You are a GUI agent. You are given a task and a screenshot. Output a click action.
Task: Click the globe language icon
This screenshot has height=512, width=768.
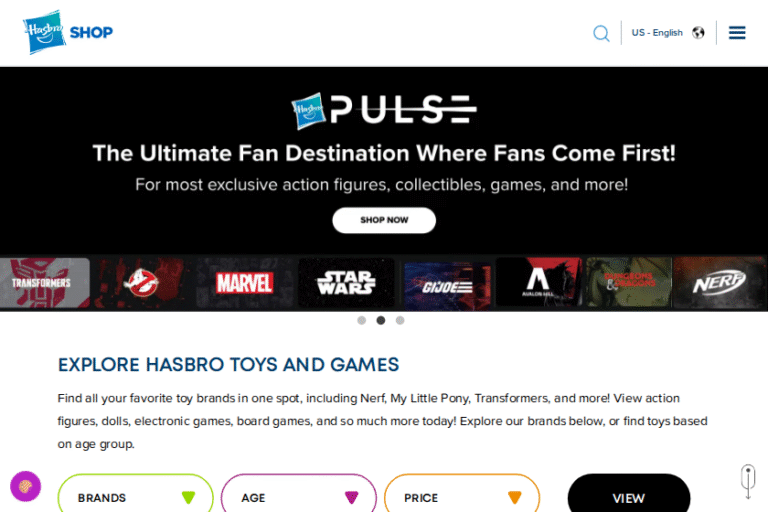tap(698, 33)
